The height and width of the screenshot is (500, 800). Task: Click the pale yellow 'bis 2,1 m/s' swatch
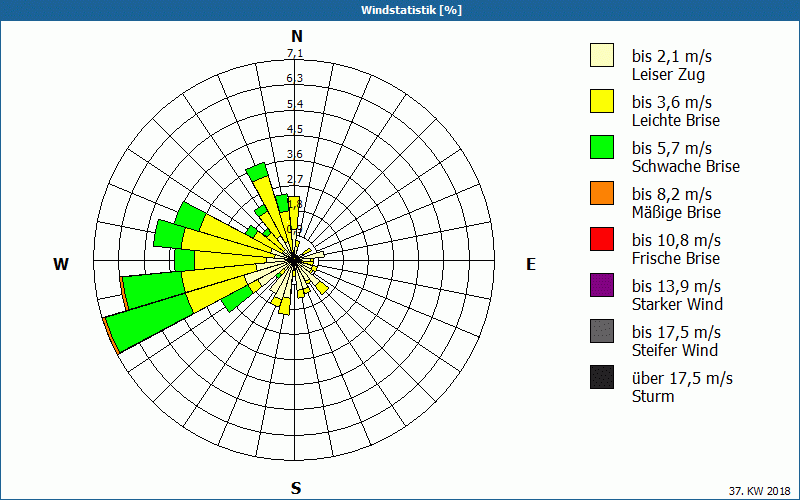601,55
